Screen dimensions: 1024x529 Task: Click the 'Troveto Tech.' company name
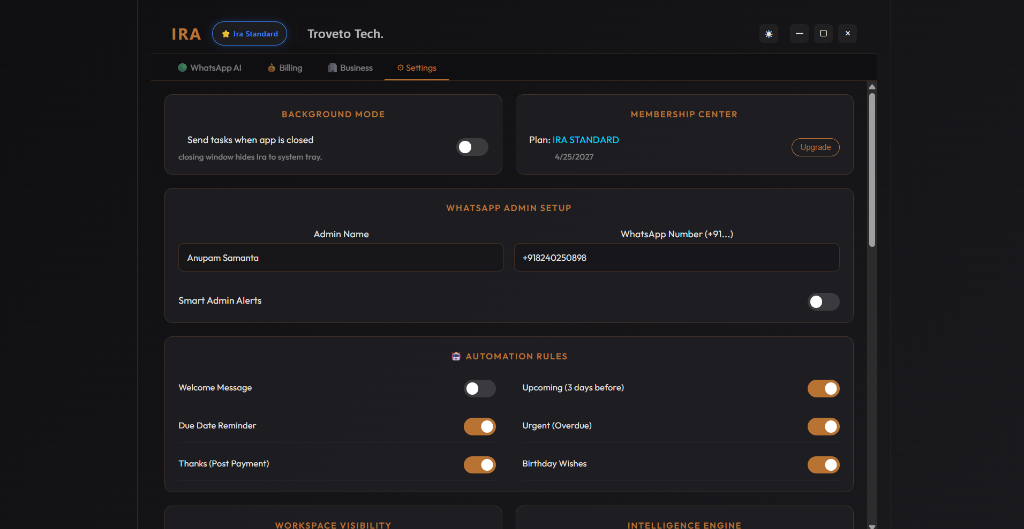(345, 34)
